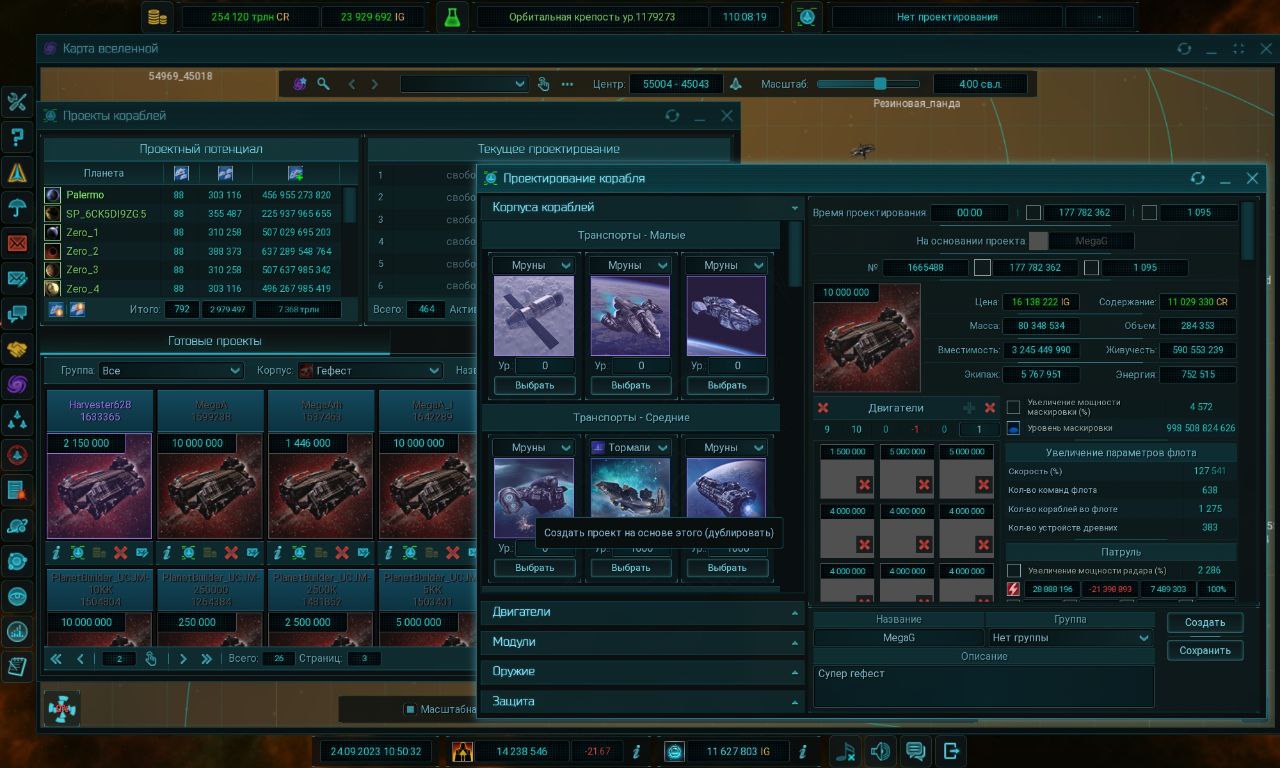
Task: Toggle the Уровень маскировки blue checkbox
Action: click(1014, 428)
